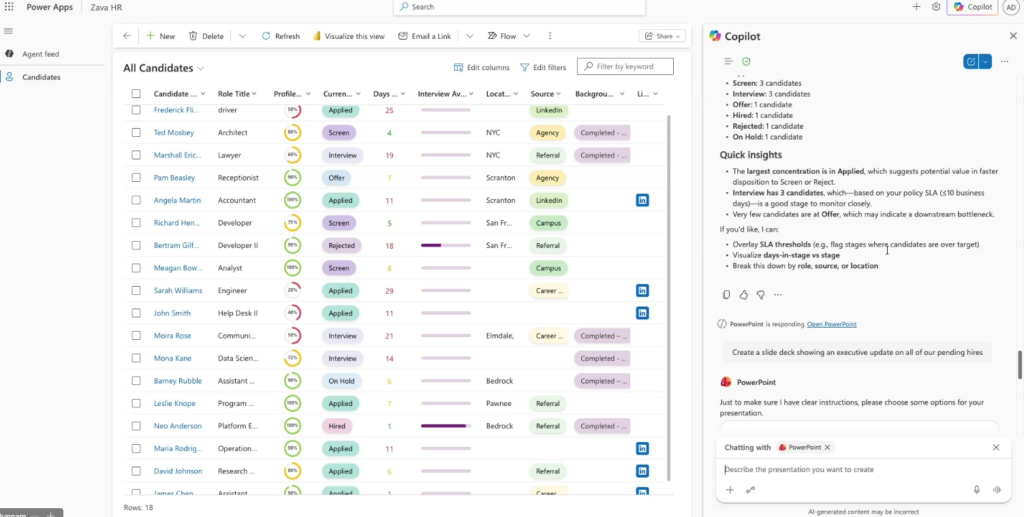
Task: Click the thumbs down feedback icon
Action: (760, 295)
